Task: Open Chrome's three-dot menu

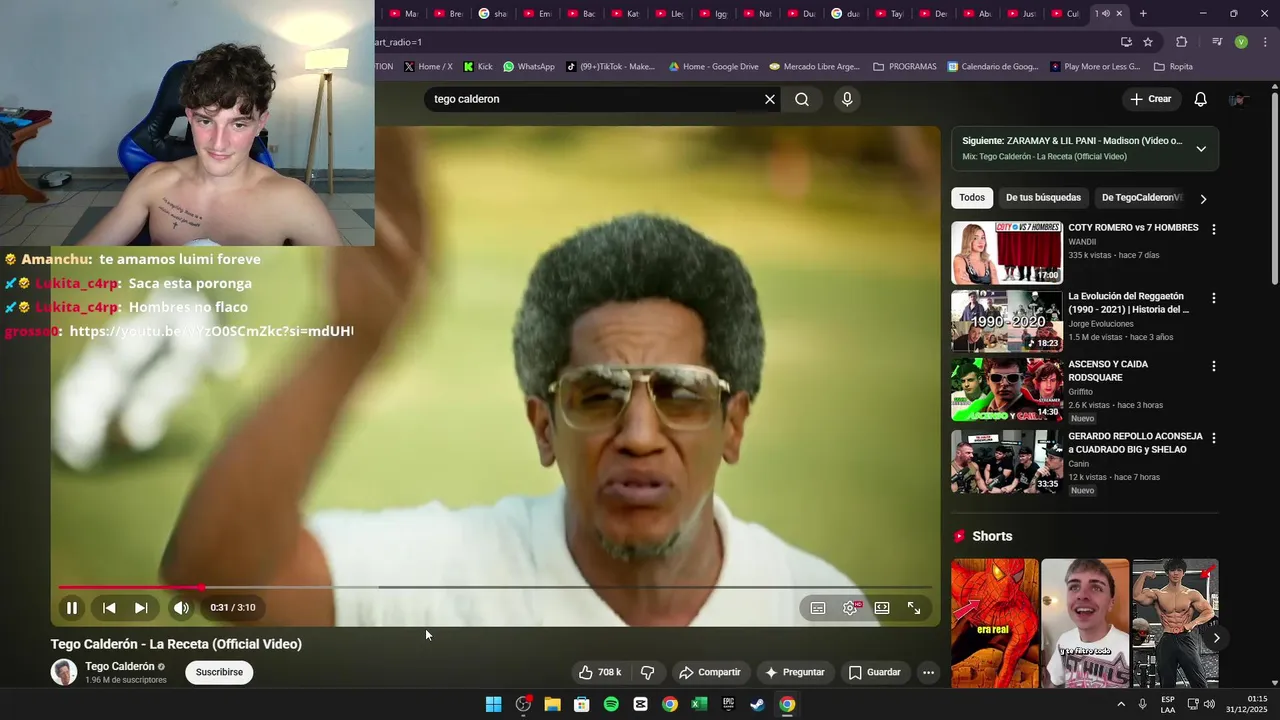Action: click(1265, 42)
